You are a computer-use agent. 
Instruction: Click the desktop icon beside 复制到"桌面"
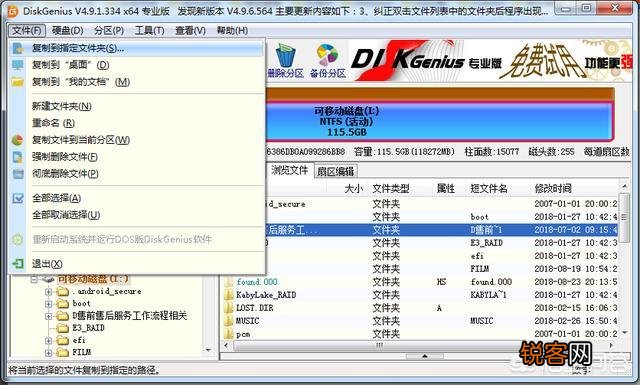(x=18, y=65)
